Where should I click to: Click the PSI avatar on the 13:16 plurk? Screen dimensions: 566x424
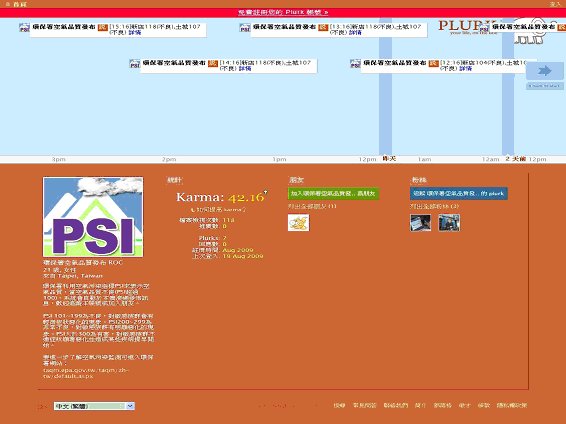245,27
